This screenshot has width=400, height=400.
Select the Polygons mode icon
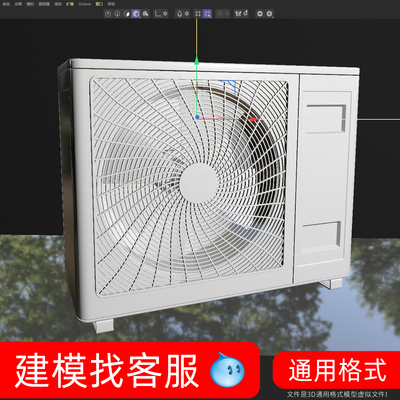pos(127,14)
